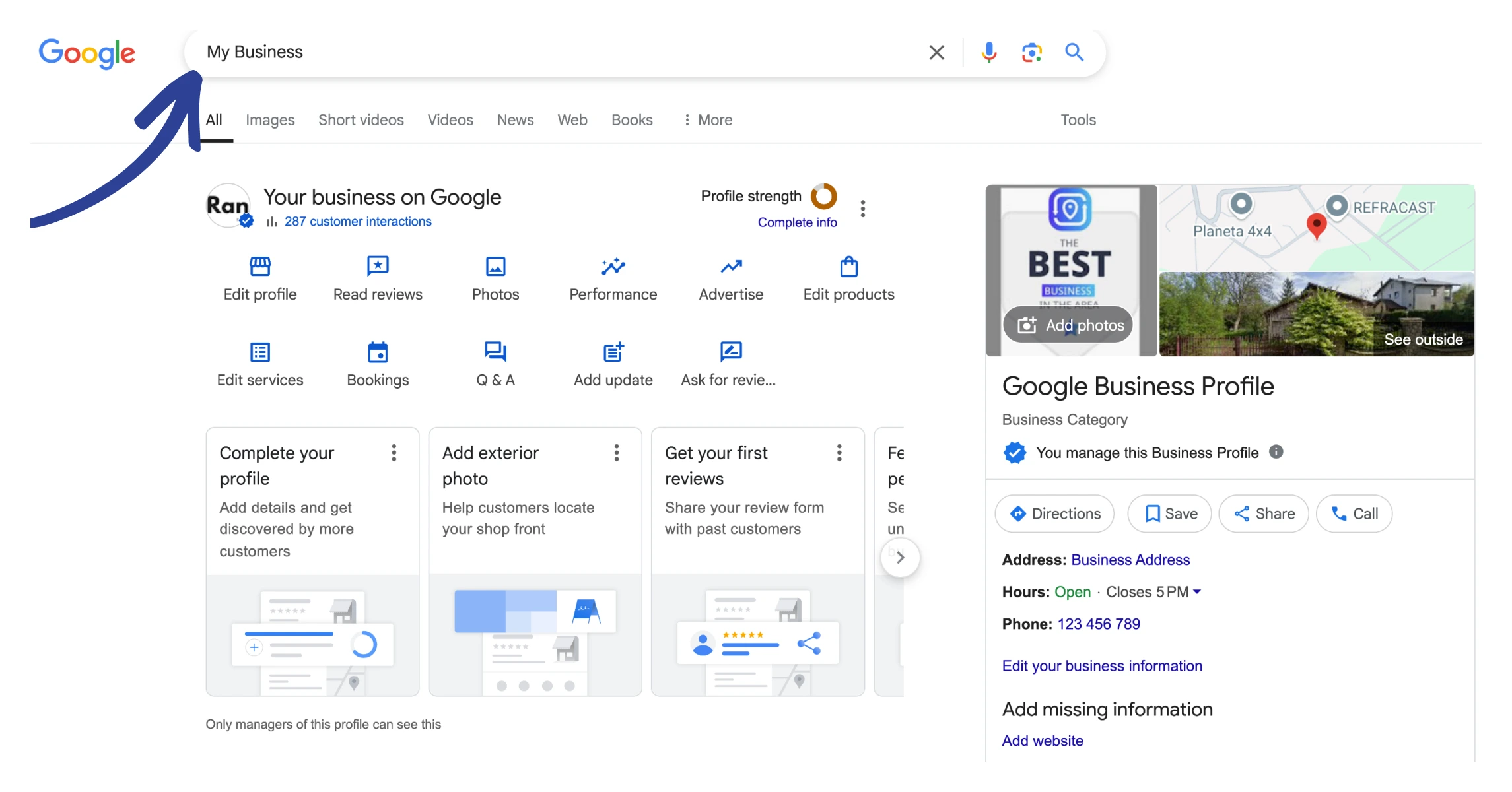Search by voice with microphone icon
Image resolution: width=1512 pixels, height=792 pixels.
(x=988, y=52)
